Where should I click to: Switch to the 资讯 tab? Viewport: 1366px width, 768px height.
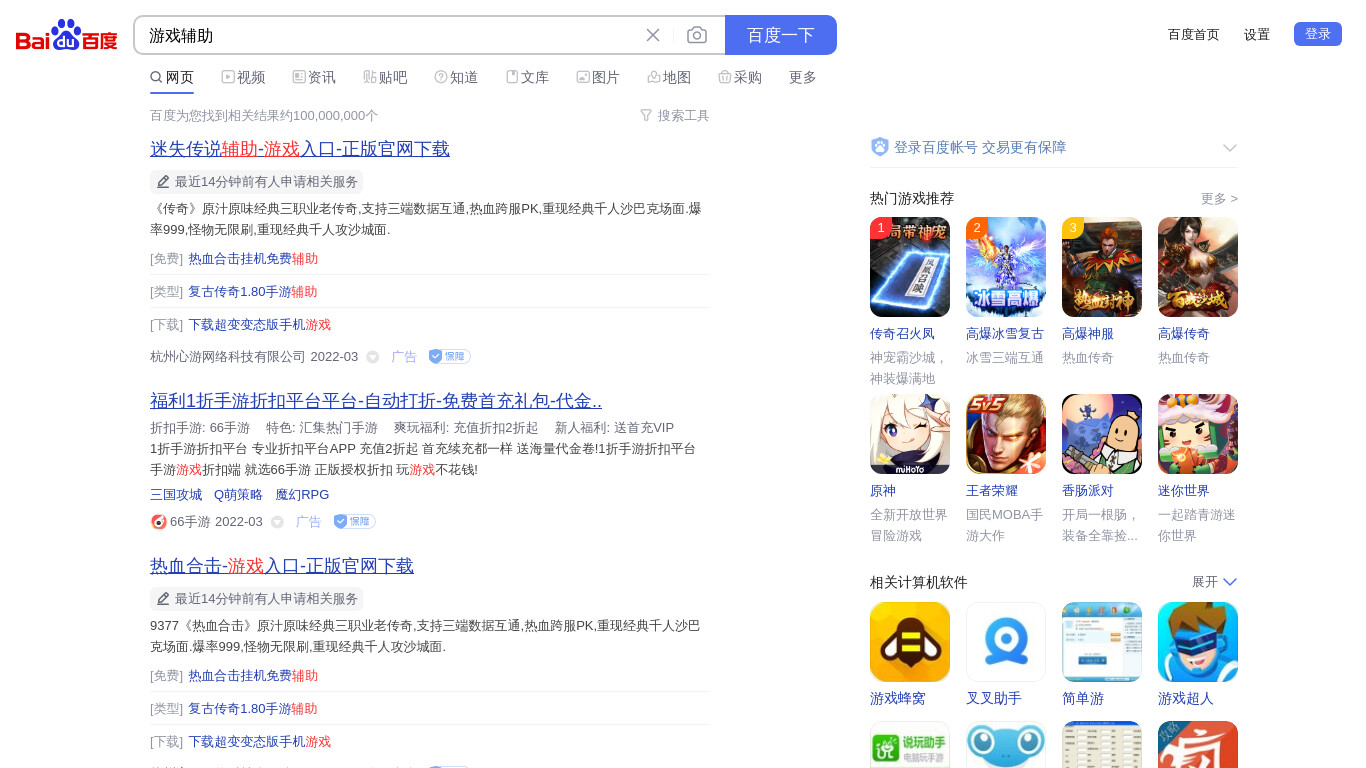pos(314,77)
